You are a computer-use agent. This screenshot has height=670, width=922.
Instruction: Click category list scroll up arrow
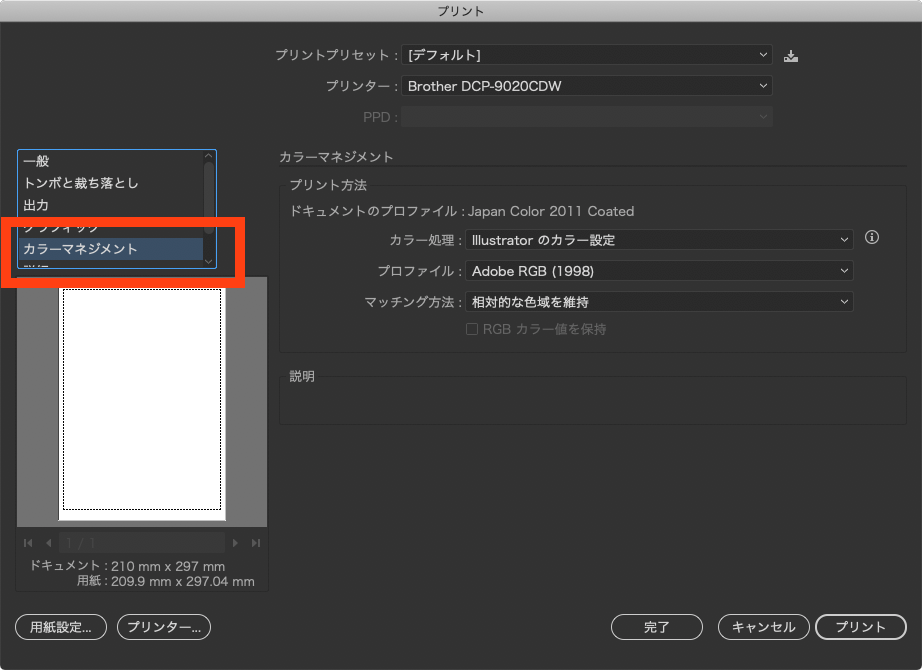(208, 156)
